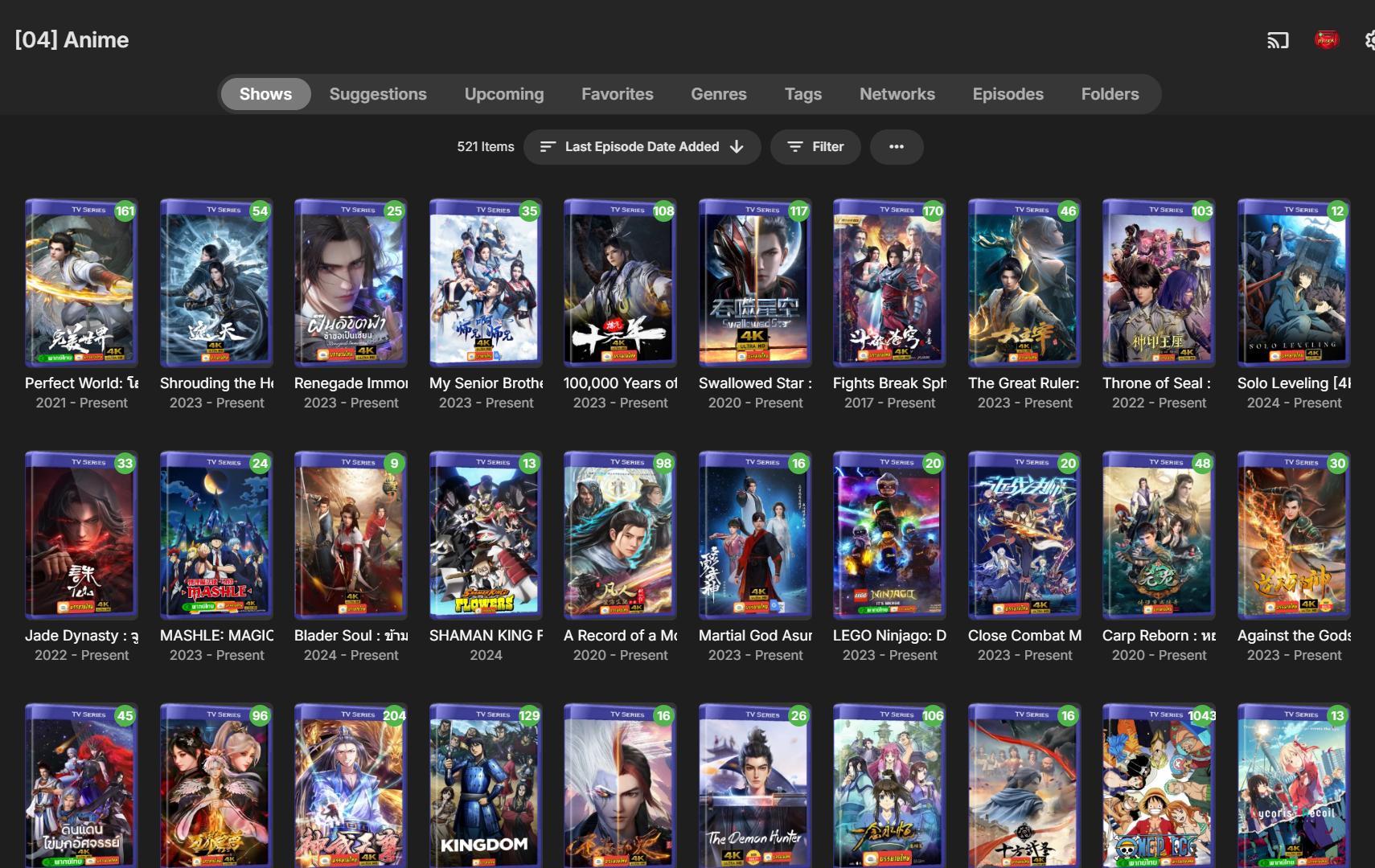Open the Upcoming tab
Screen dimensions: 1375x868
pos(504,94)
